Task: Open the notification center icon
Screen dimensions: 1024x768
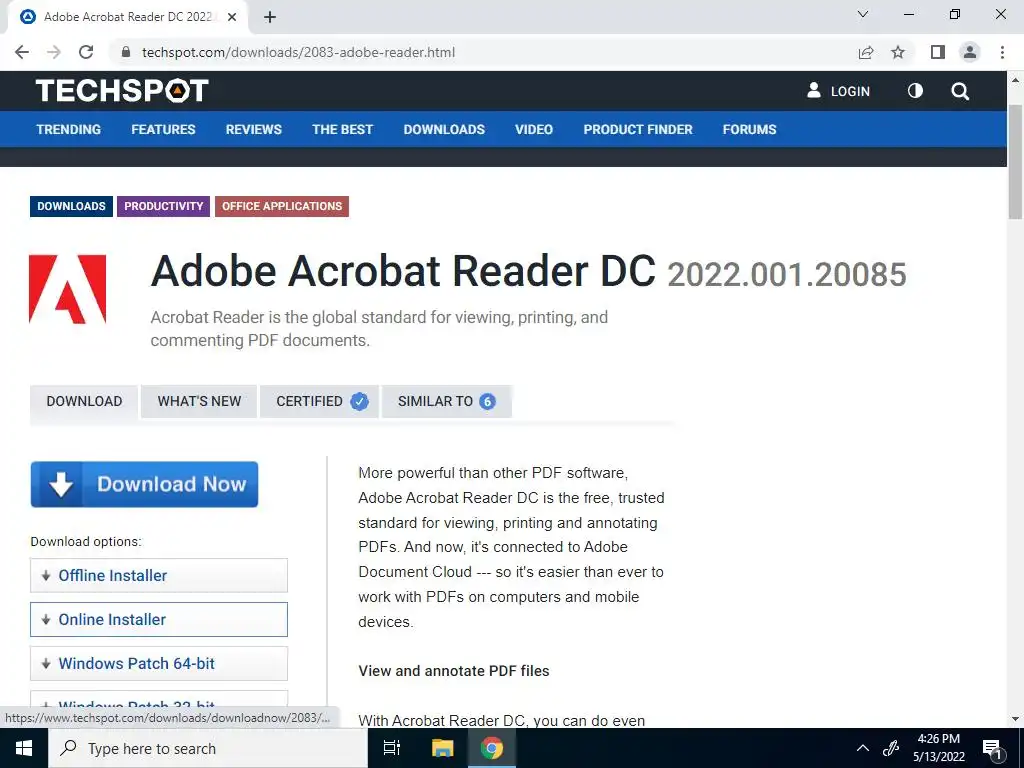Action: pyautogui.click(x=992, y=748)
